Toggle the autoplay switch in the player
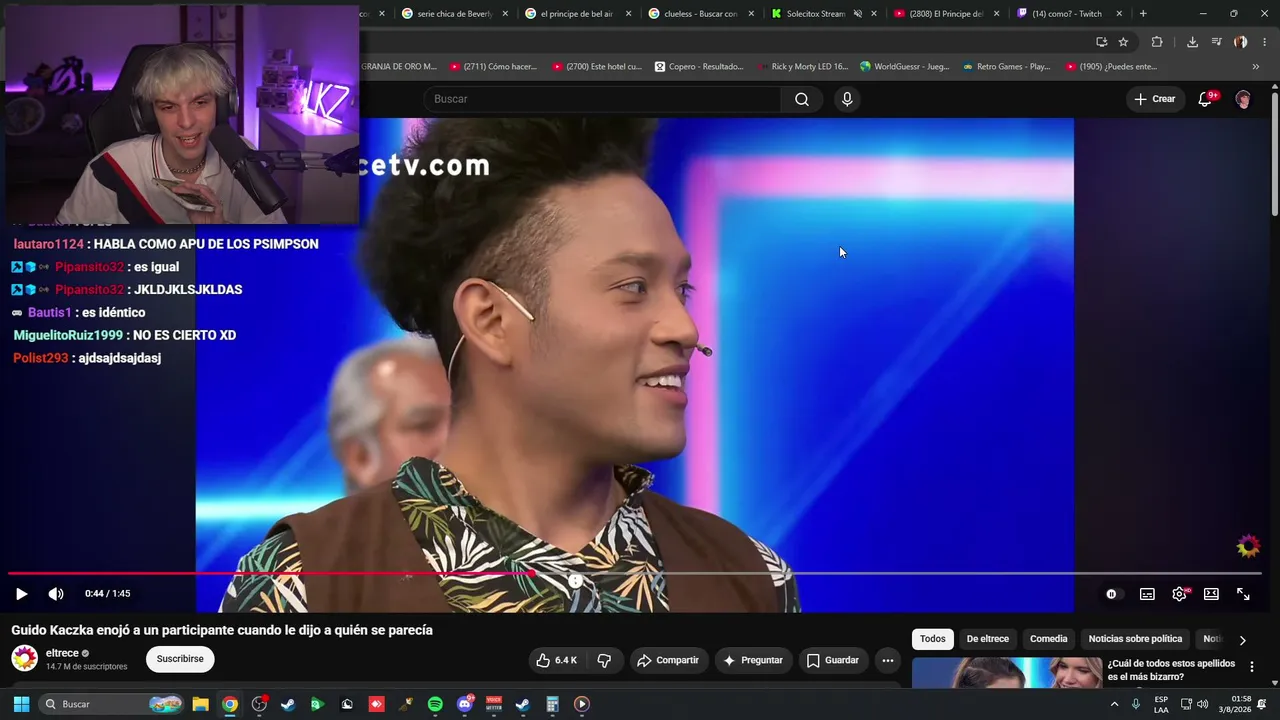The height and width of the screenshot is (720, 1280). click(1111, 594)
